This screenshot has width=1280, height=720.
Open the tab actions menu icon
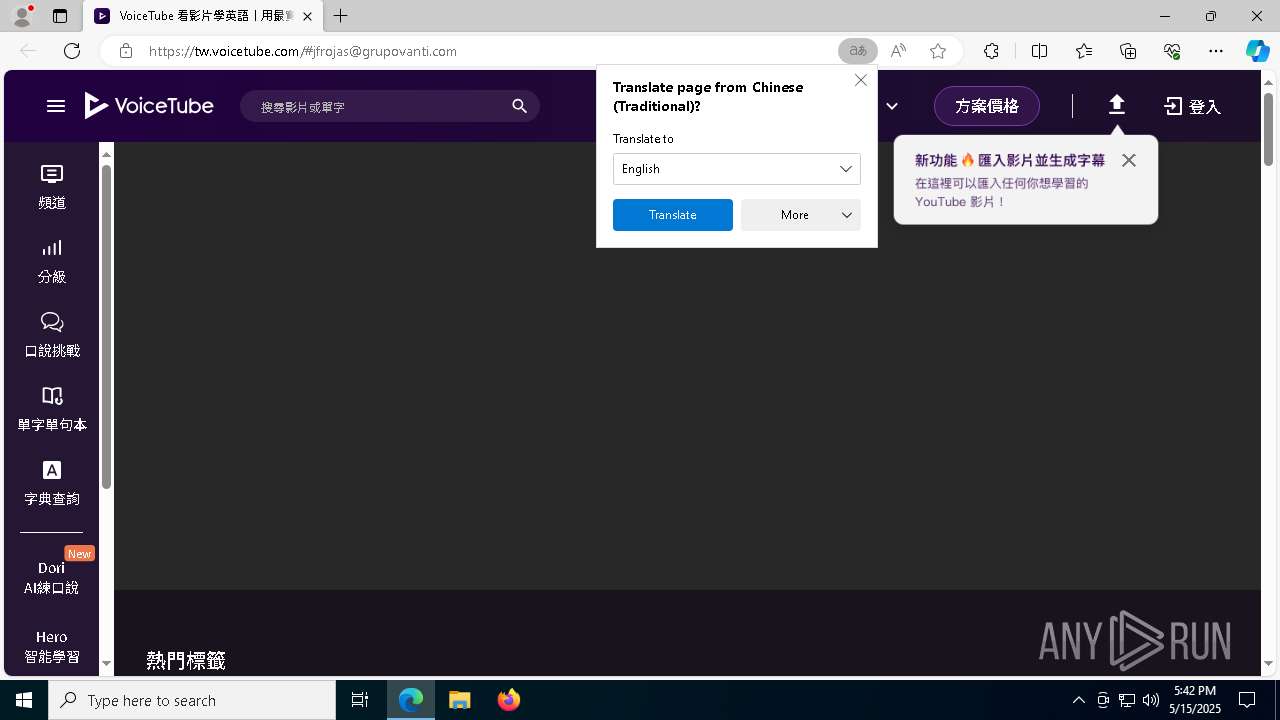pos(60,16)
